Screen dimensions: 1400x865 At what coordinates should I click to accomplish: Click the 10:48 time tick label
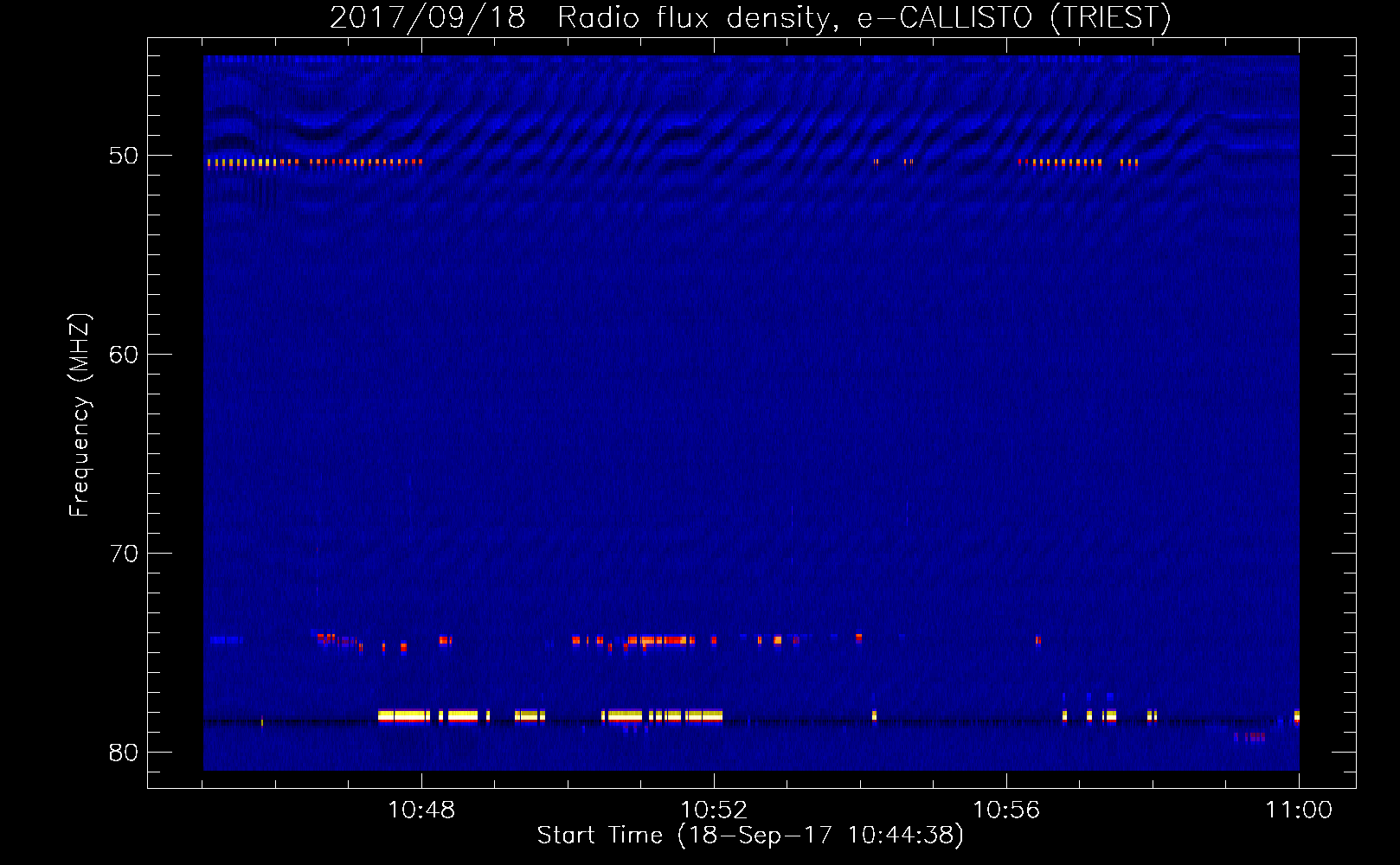pyautogui.click(x=421, y=811)
